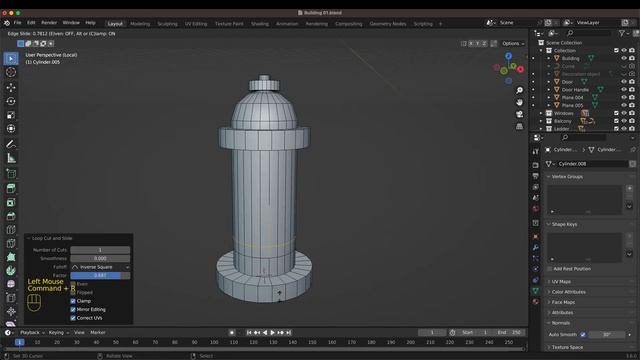Adjust the Factor slider
Screen dimensions: 640x360
pyautogui.click(x=100, y=276)
